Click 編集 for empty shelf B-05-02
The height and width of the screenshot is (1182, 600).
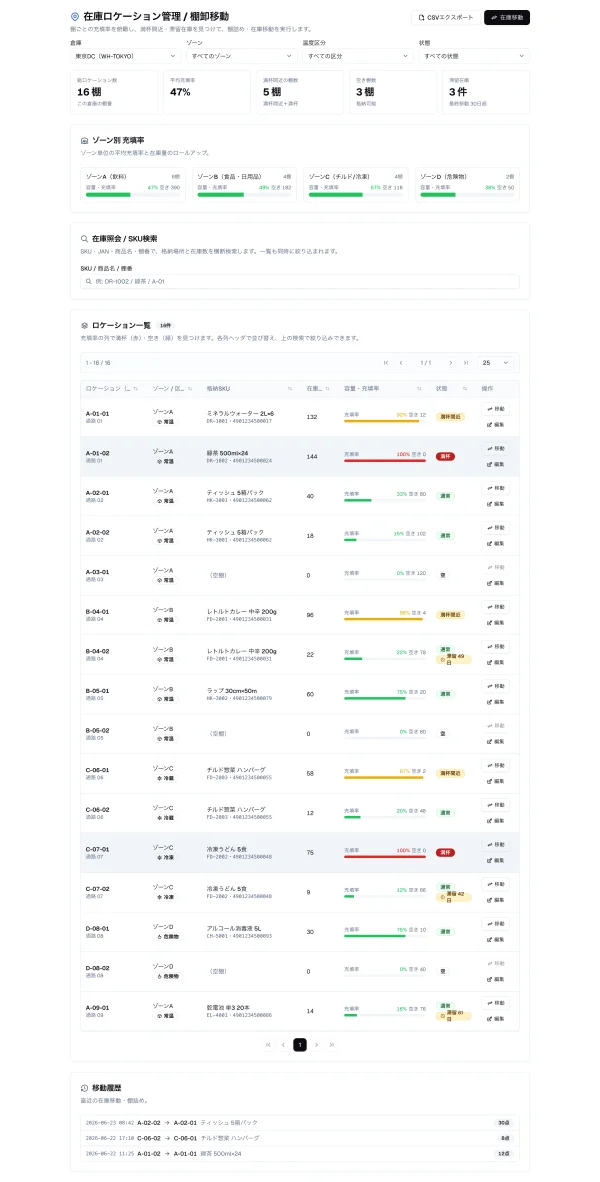496,741
